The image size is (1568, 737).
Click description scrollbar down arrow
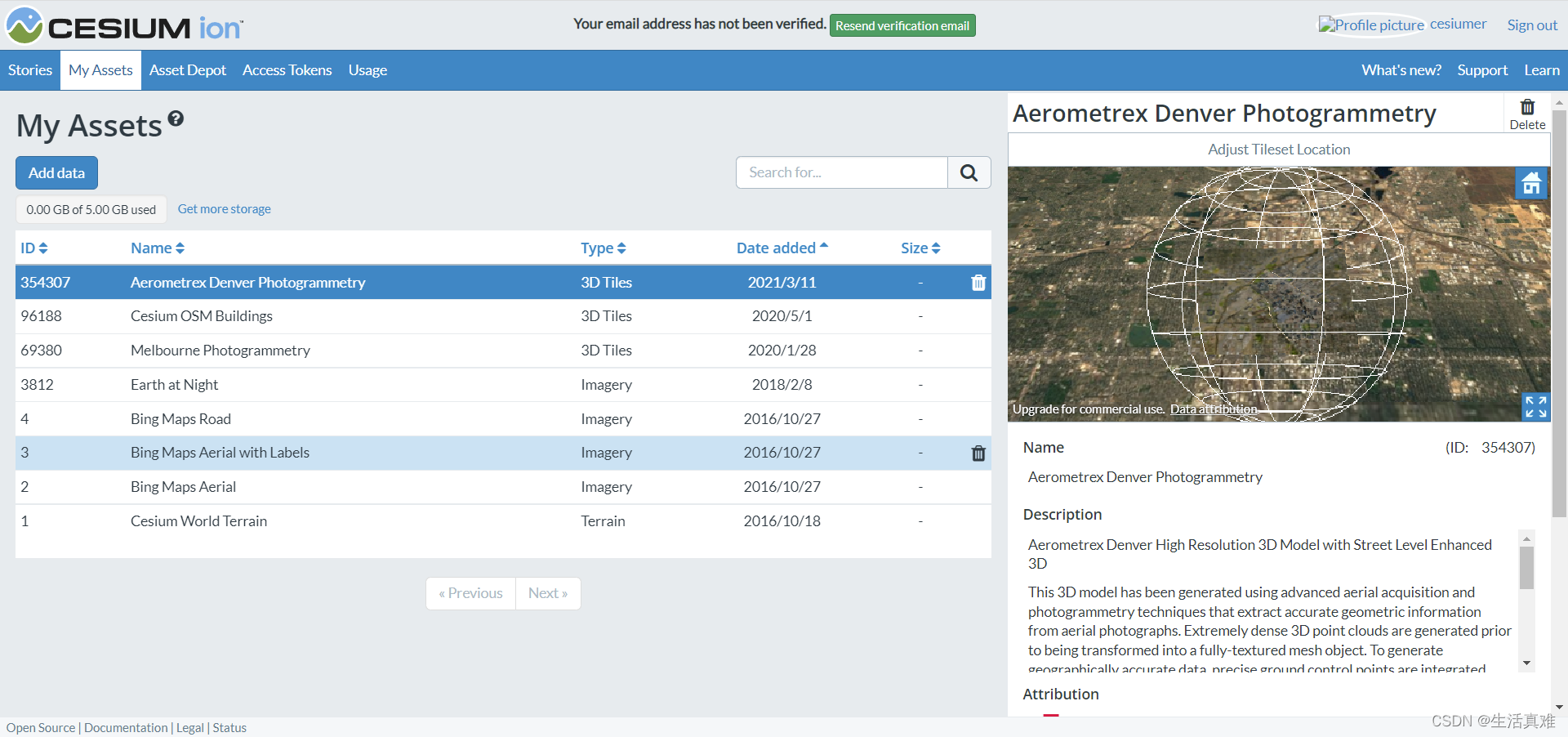pyautogui.click(x=1526, y=663)
